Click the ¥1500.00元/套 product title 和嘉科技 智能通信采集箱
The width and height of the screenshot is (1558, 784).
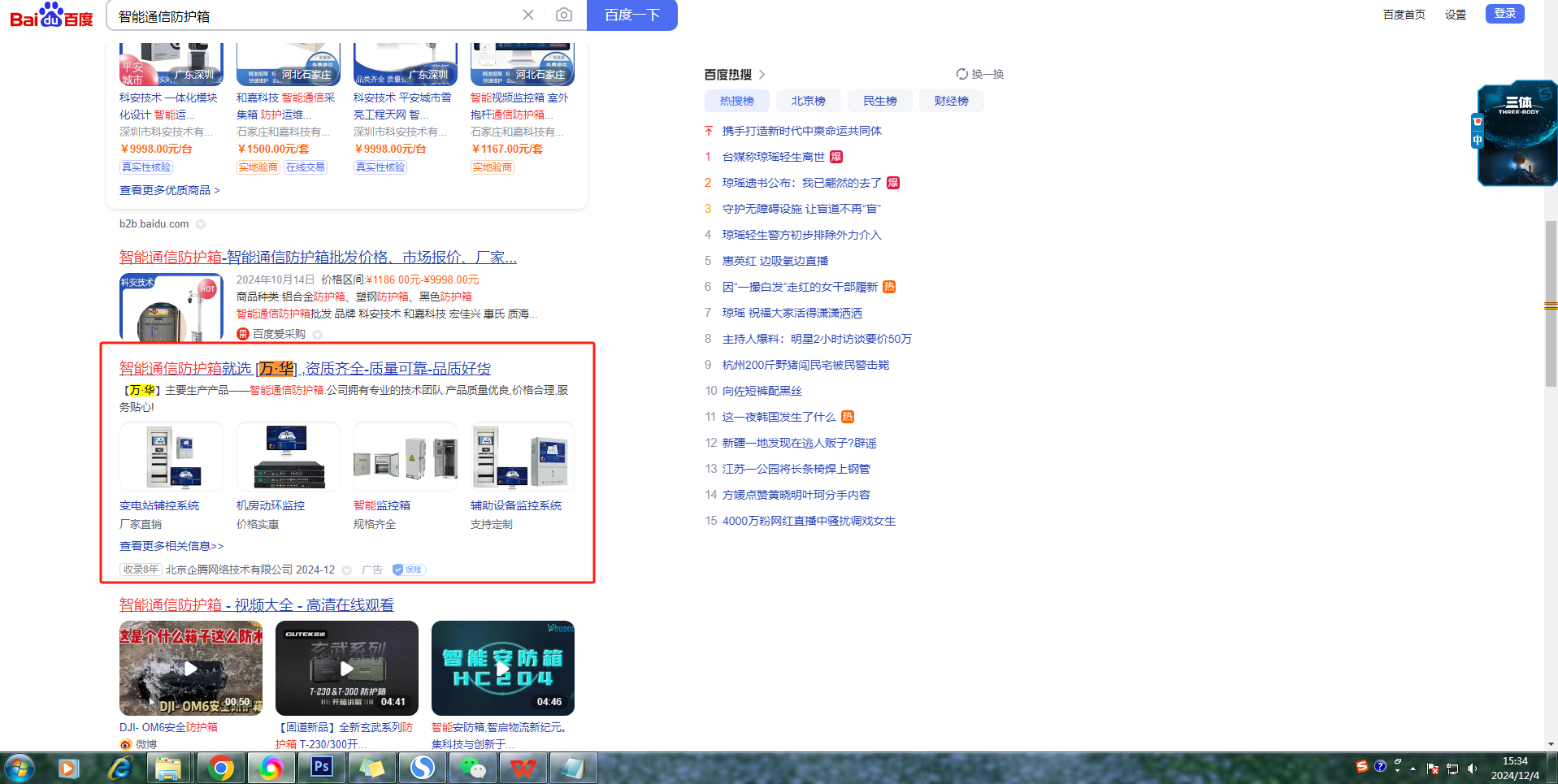coord(286,106)
